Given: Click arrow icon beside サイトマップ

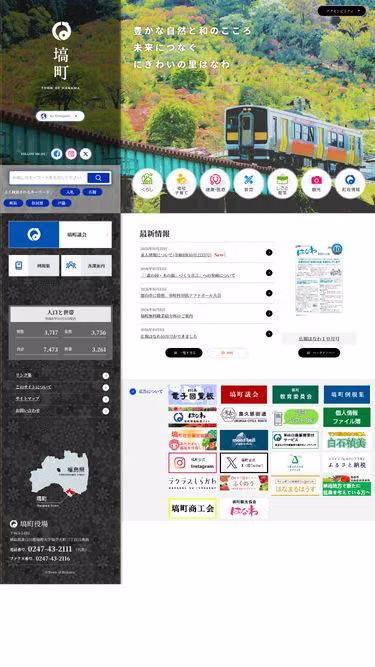Looking at the screenshot, I should coord(105,399).
